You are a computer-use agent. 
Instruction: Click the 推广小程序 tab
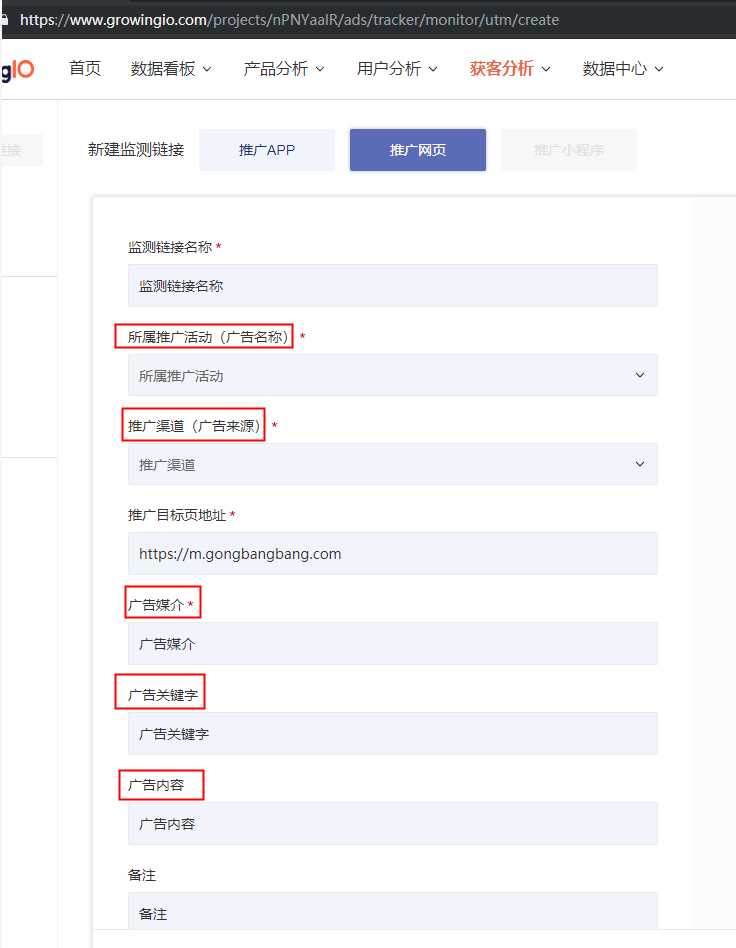(x=568, y=148)
